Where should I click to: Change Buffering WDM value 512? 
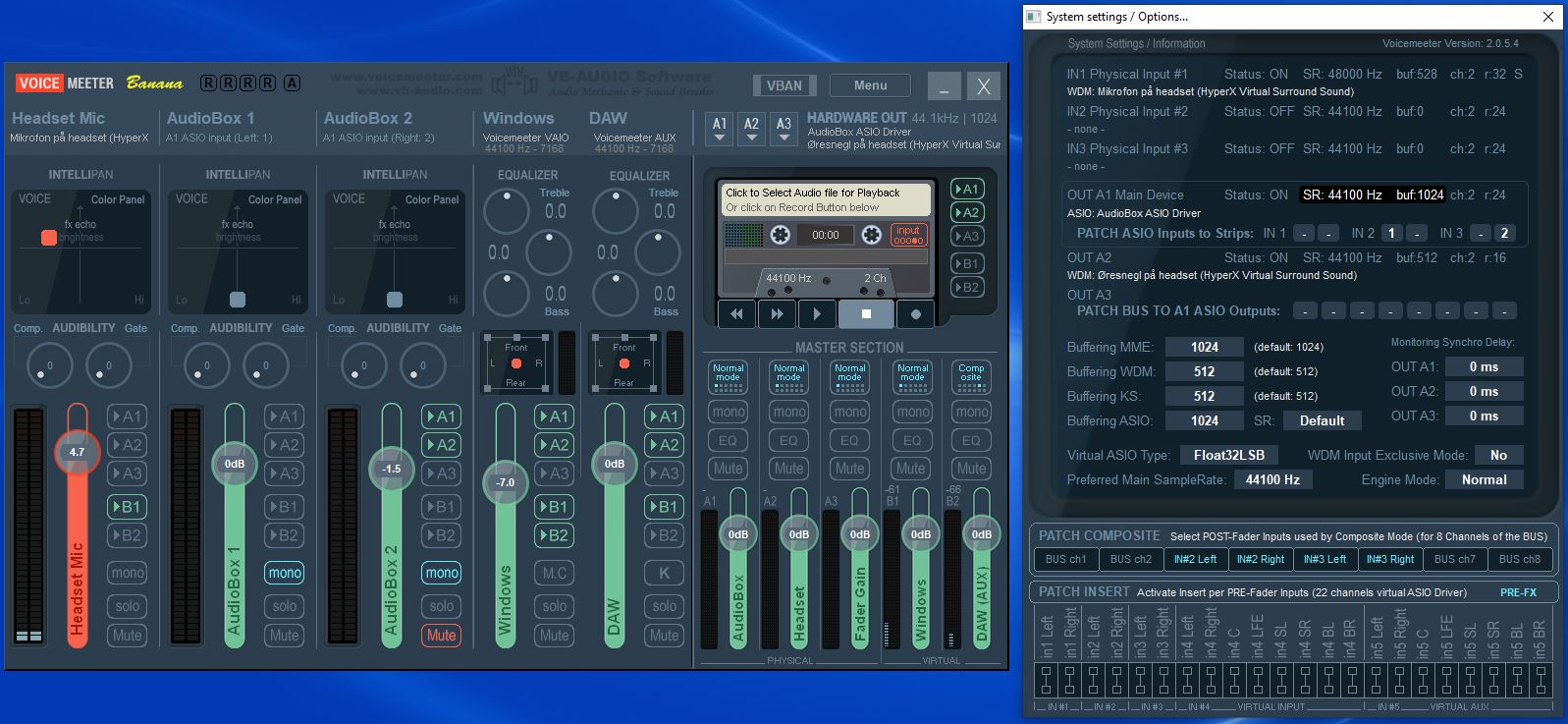(x=1205, y=371)
